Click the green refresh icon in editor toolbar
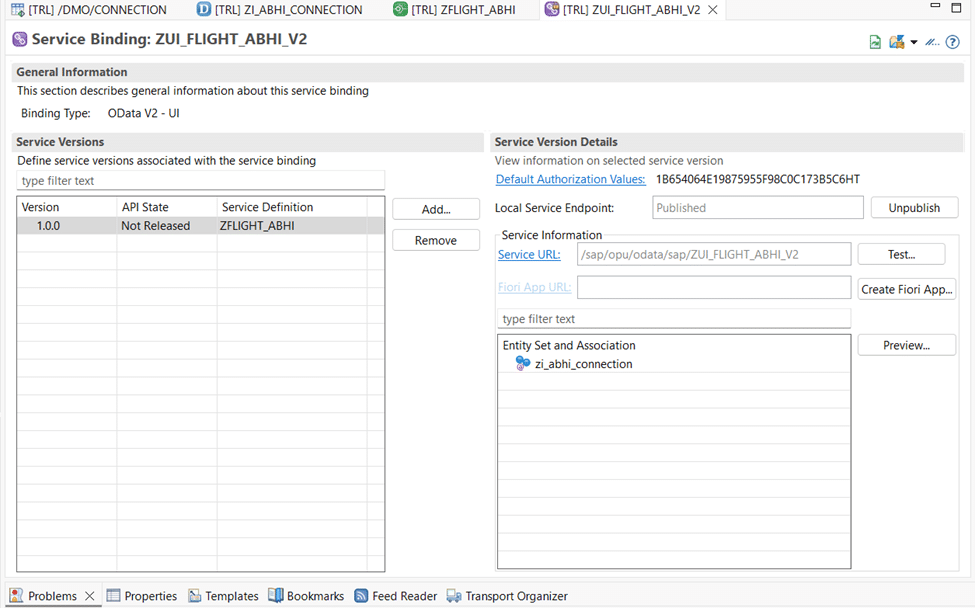The width and height of the screenshot is (975, 608). [875, 42]
